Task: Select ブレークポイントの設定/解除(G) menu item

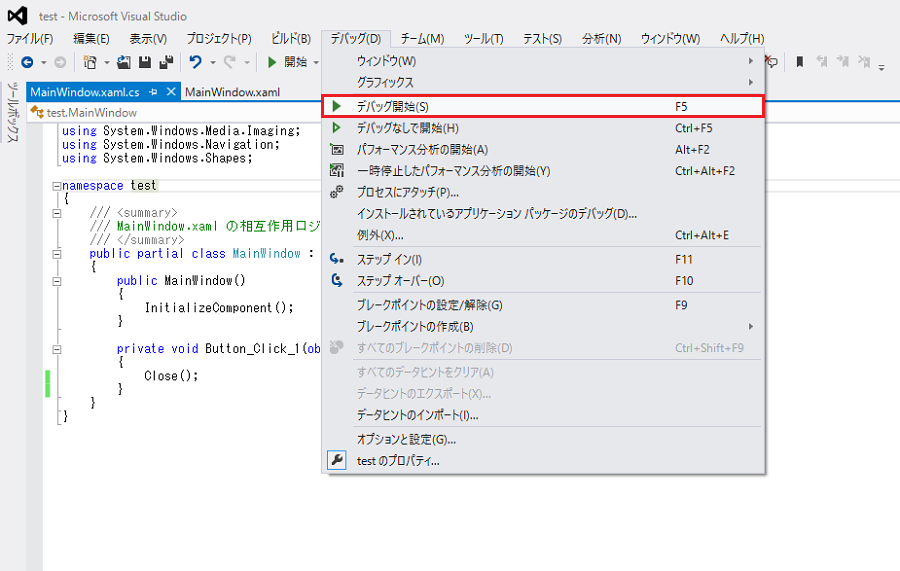Action: [x=543, y=305]
